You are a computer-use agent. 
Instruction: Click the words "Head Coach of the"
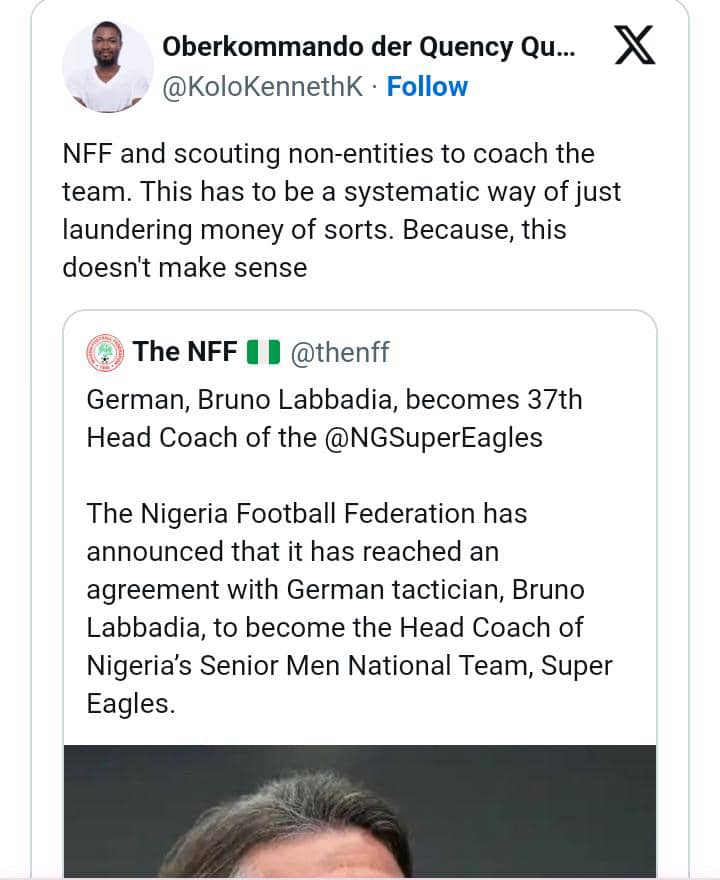(202, 438)
